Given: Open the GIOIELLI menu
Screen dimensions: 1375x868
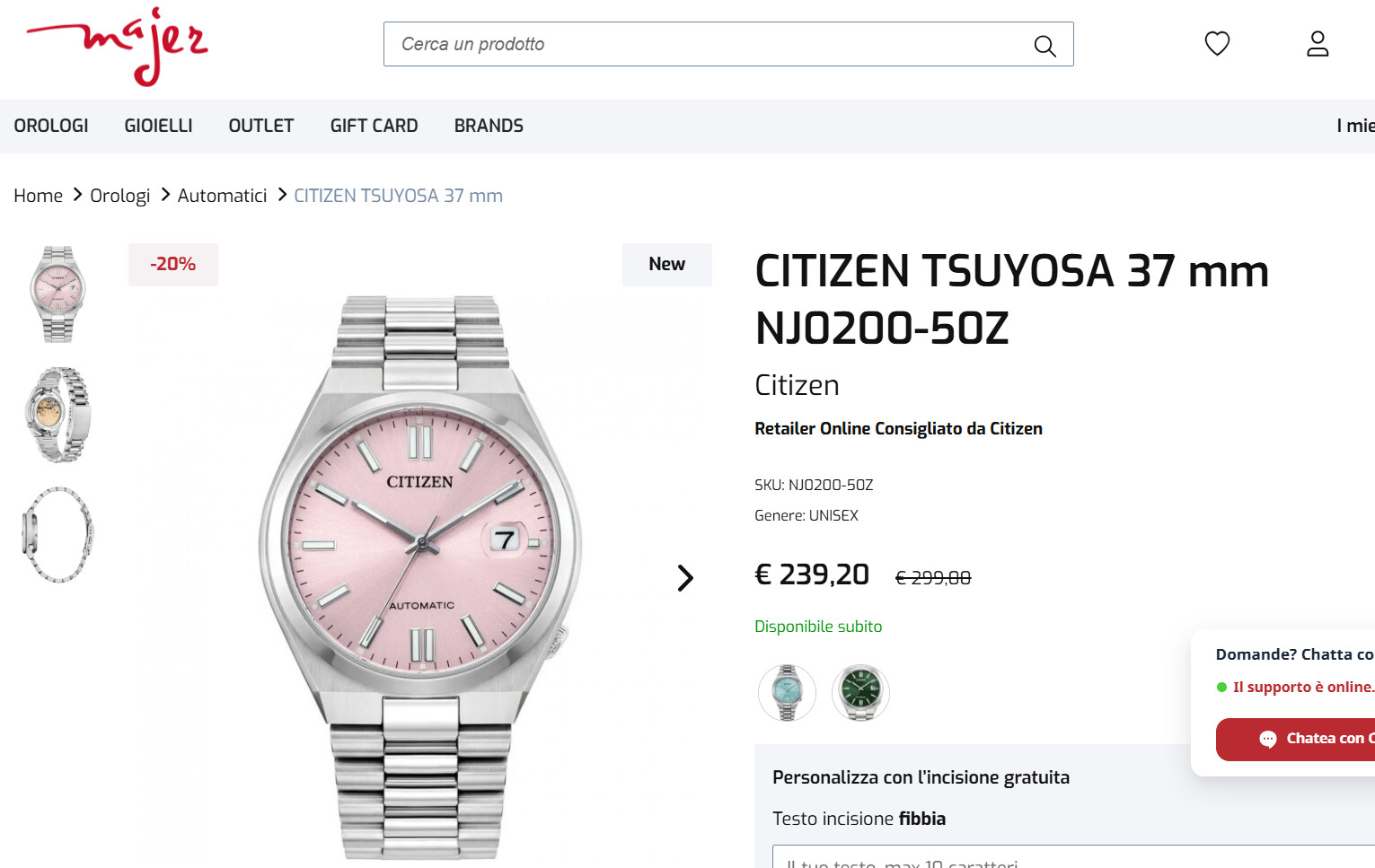Looking at the screenshot, I should [158, 126].
